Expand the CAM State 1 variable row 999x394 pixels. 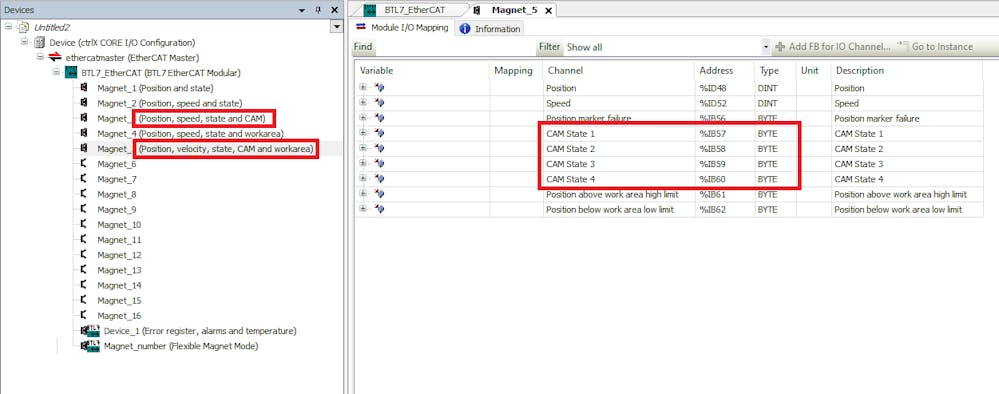pos(363,133)
